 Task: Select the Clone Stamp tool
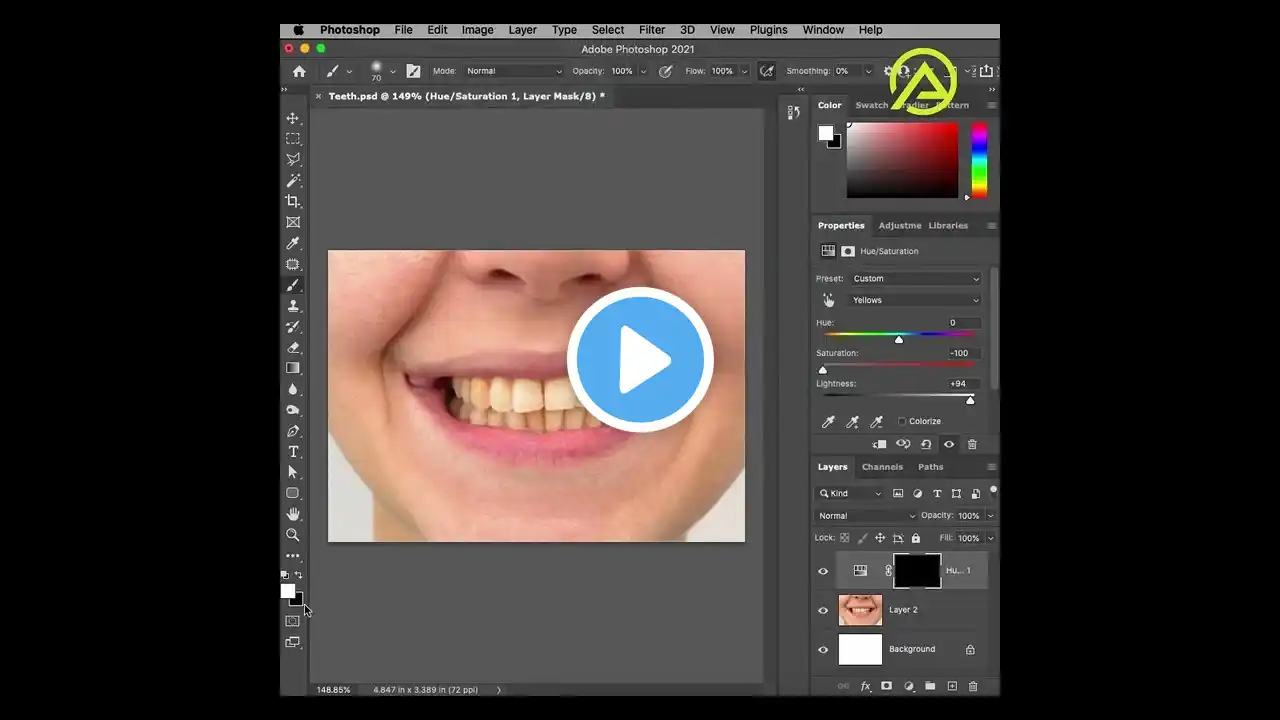coord(293,306)
